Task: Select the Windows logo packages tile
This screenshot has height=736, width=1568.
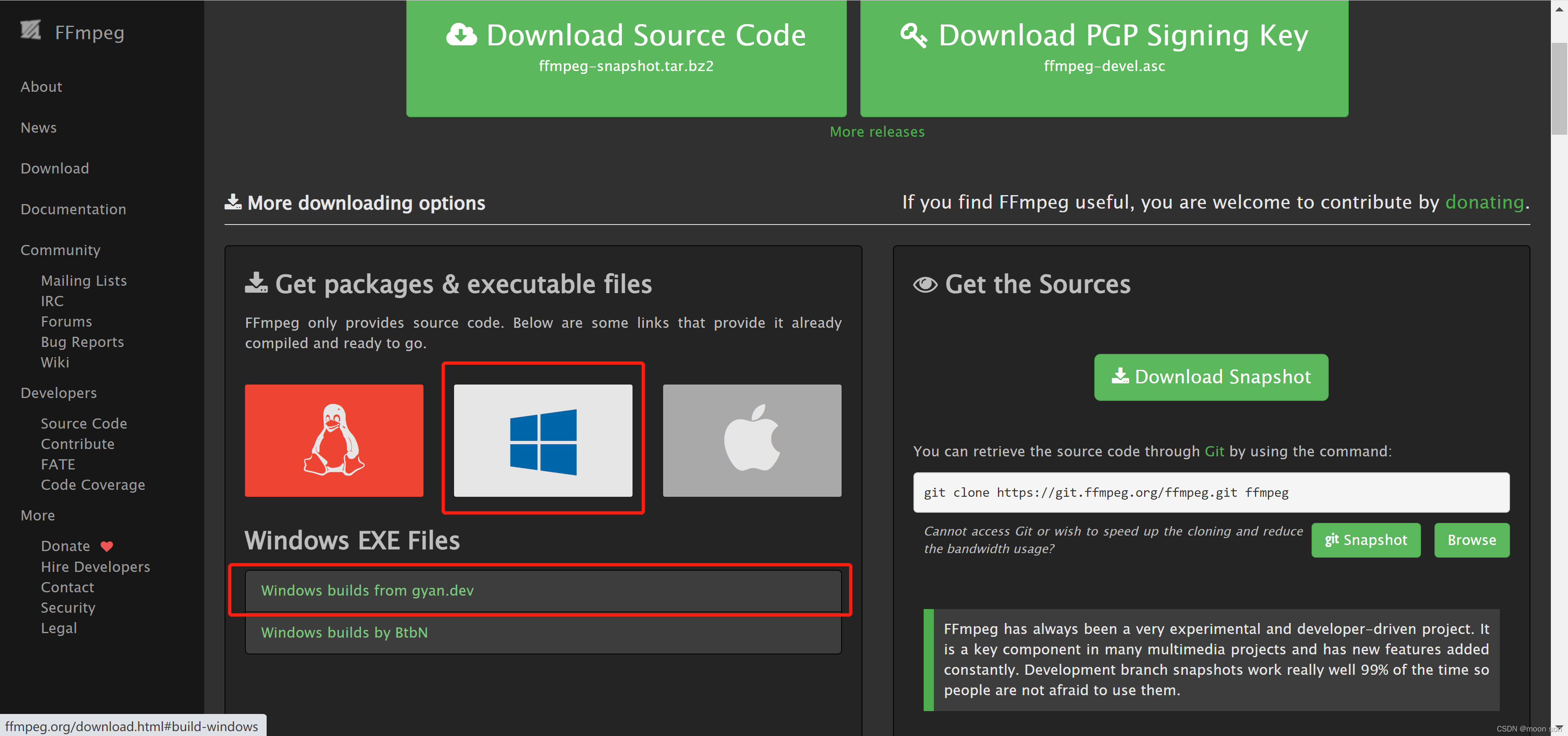Action: pos(543,440)
